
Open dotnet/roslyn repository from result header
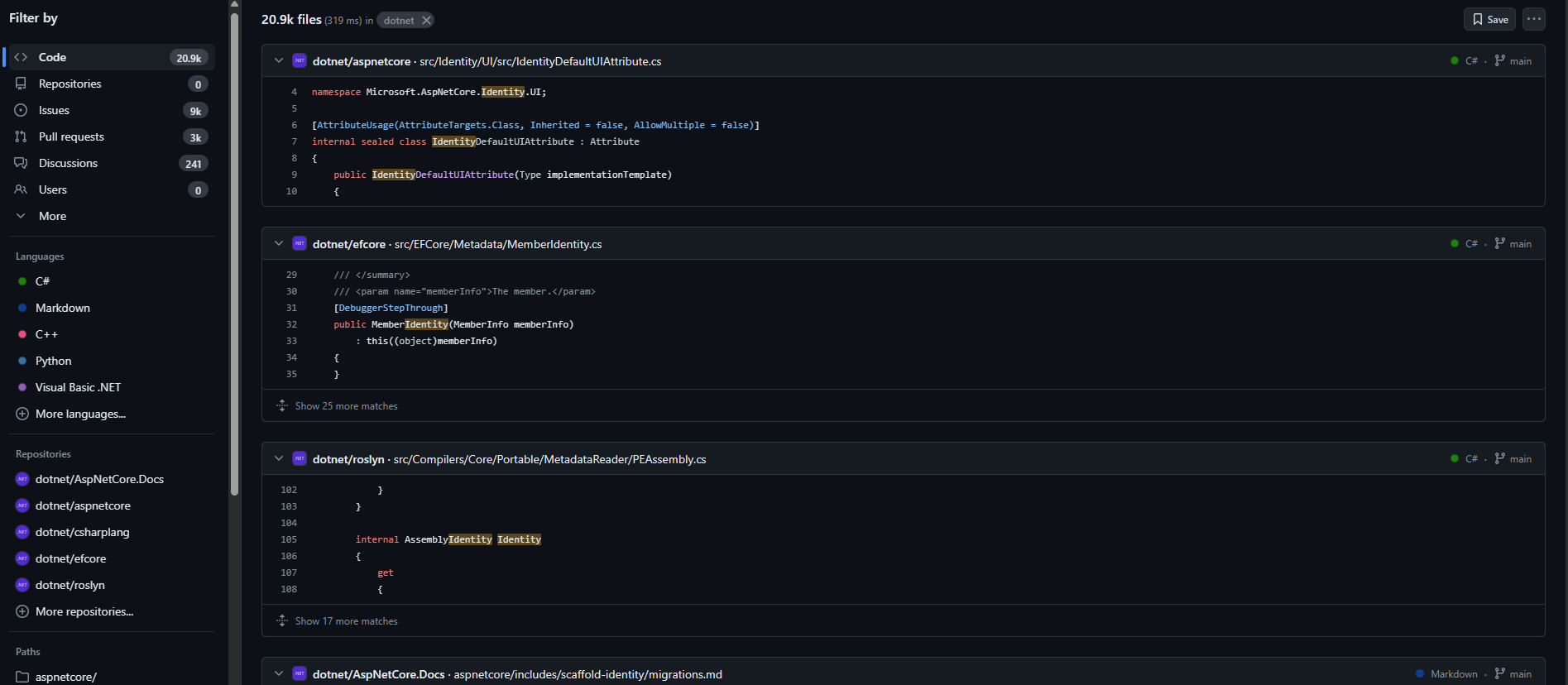coord(348,459)
